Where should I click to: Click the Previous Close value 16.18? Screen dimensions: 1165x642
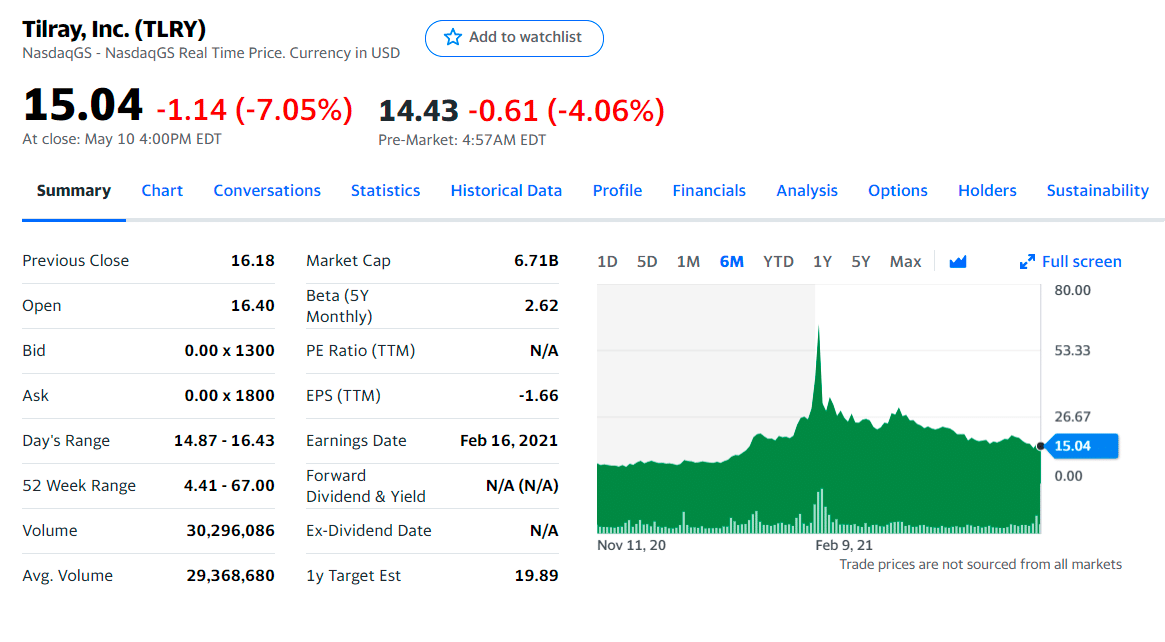tap(253, 261)
